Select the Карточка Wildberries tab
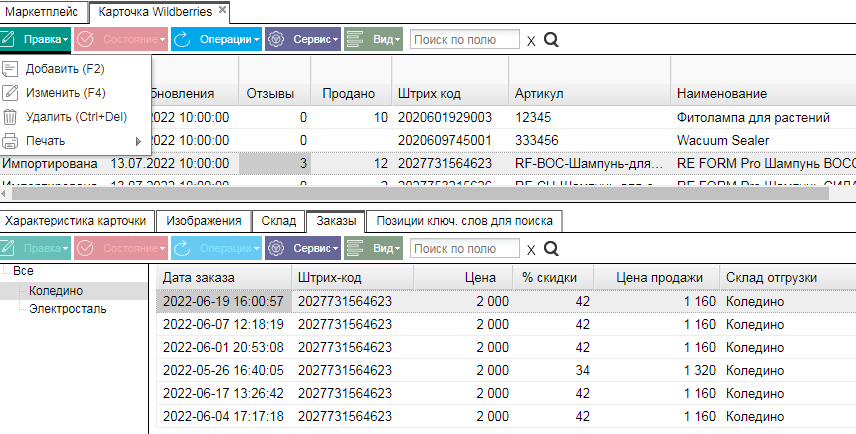Viewport: 856px width, 434px height. coord(158,12)
